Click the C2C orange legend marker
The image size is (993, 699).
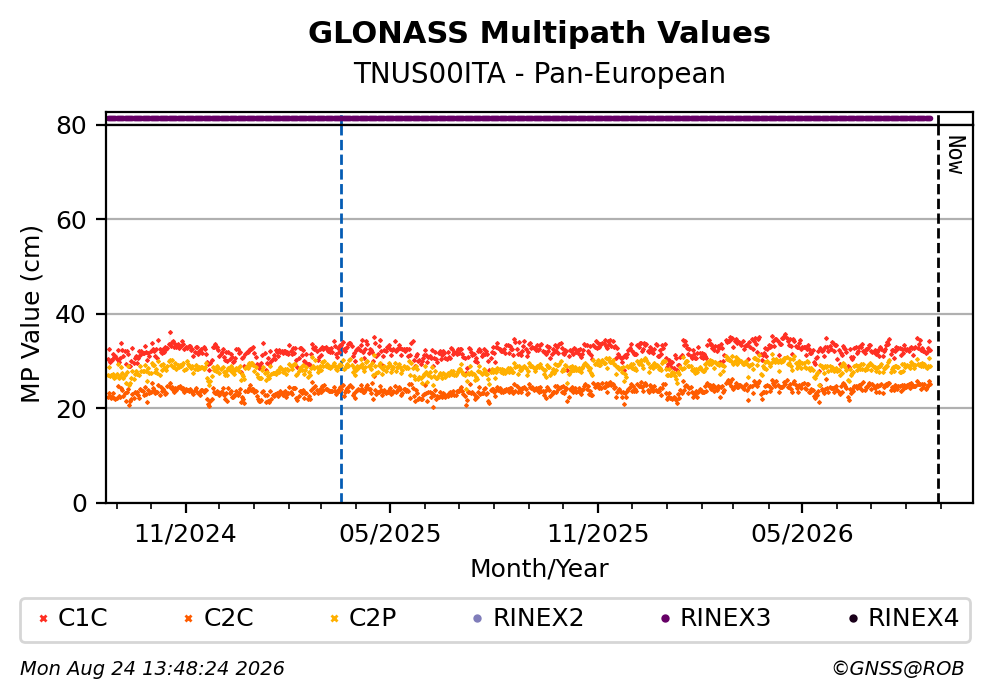tap(188, 619)
